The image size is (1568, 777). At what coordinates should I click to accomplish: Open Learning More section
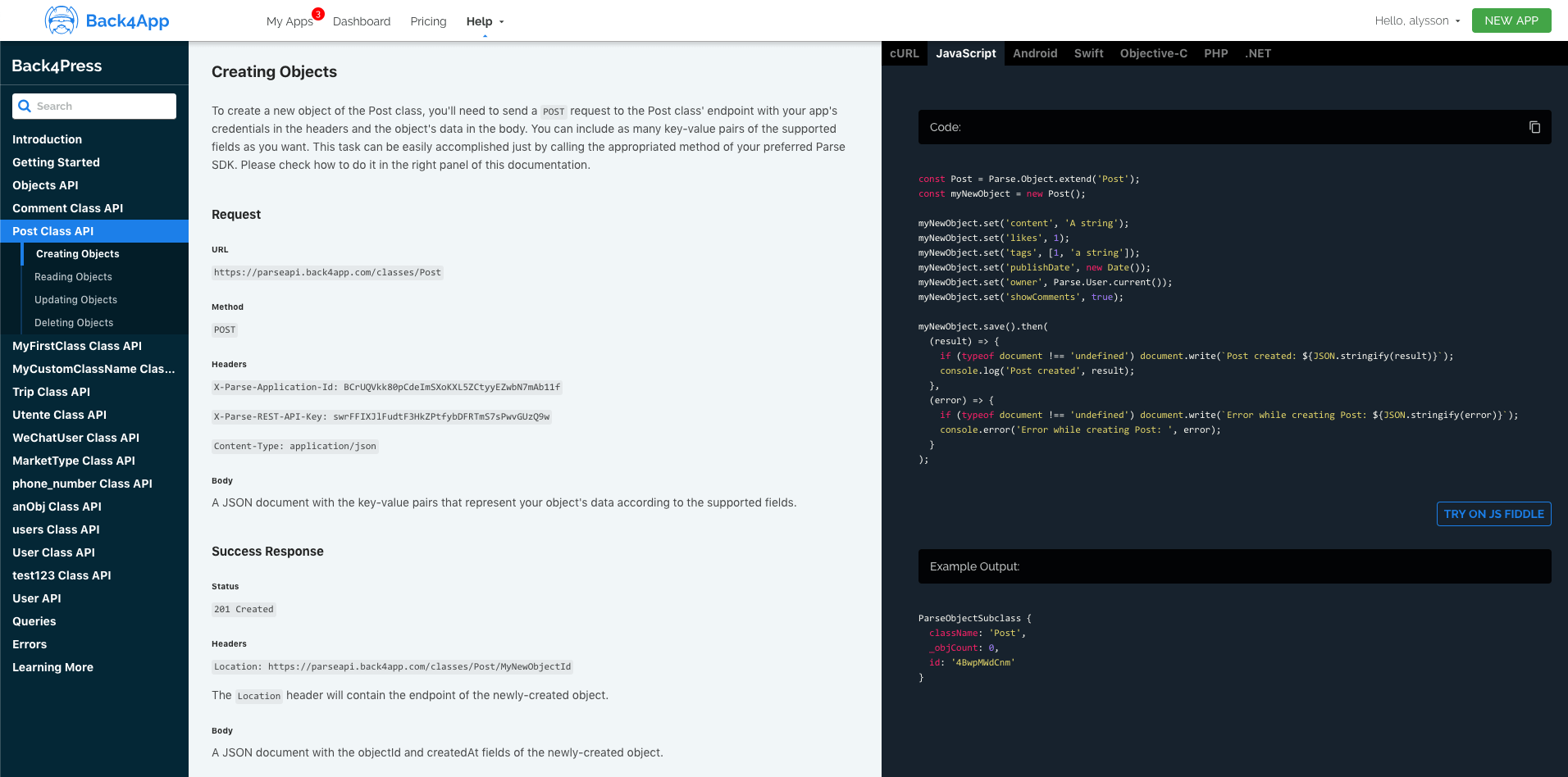coord(94,667)
